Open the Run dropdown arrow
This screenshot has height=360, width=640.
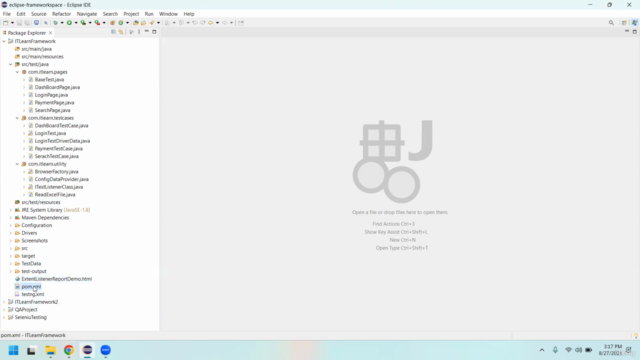click(76, 23)
